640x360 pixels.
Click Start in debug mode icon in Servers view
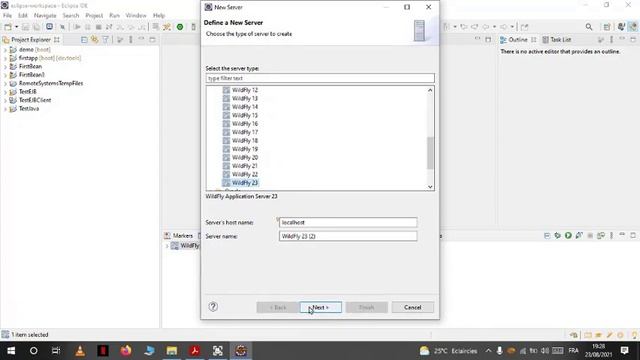pyautogui.click(x=558, y=236)
